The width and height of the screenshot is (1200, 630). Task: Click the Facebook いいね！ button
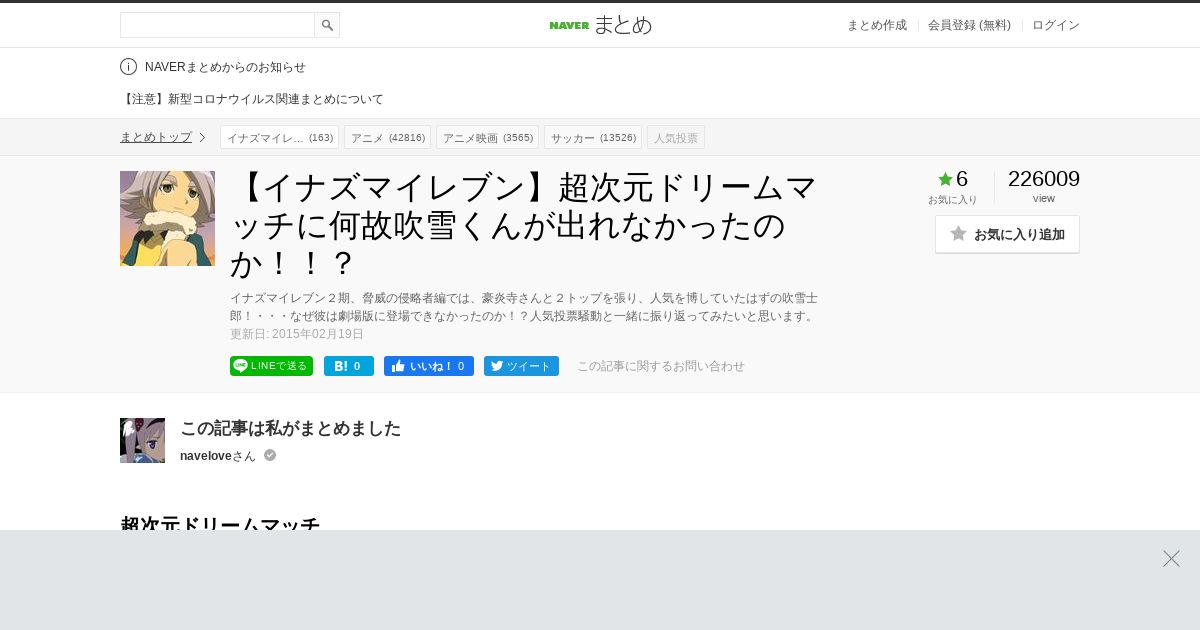429,366
